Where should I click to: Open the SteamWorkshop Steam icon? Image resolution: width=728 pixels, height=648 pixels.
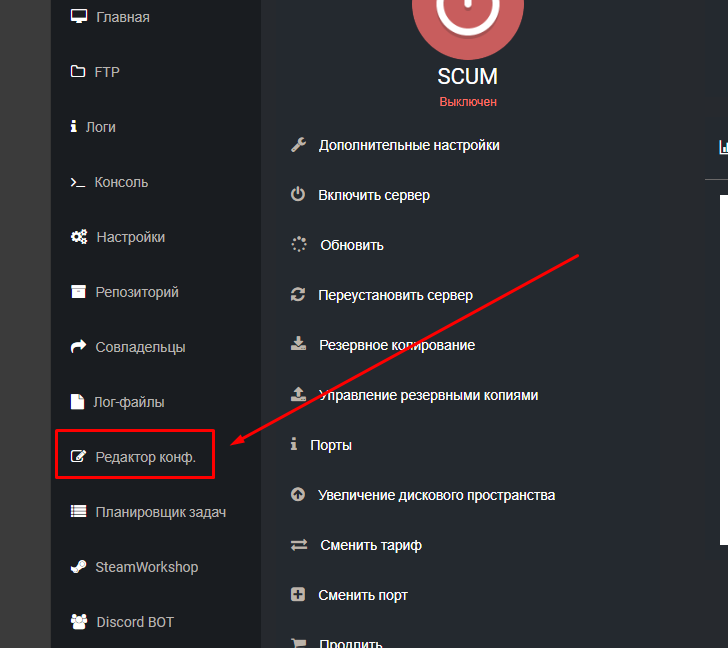pos(78,567)
